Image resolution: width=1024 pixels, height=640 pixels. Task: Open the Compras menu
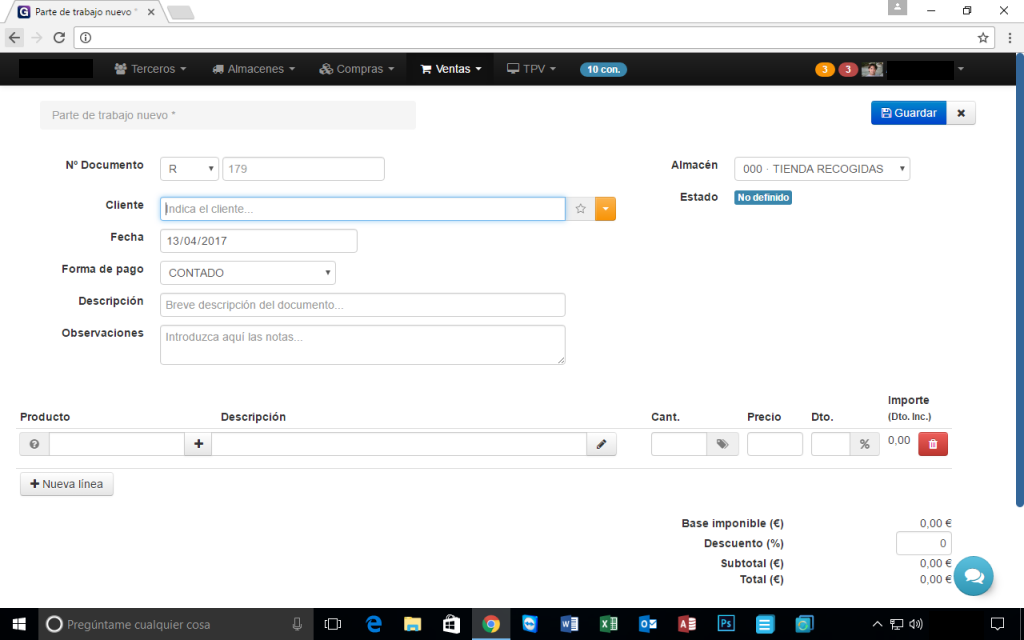[x=357, y=69]
